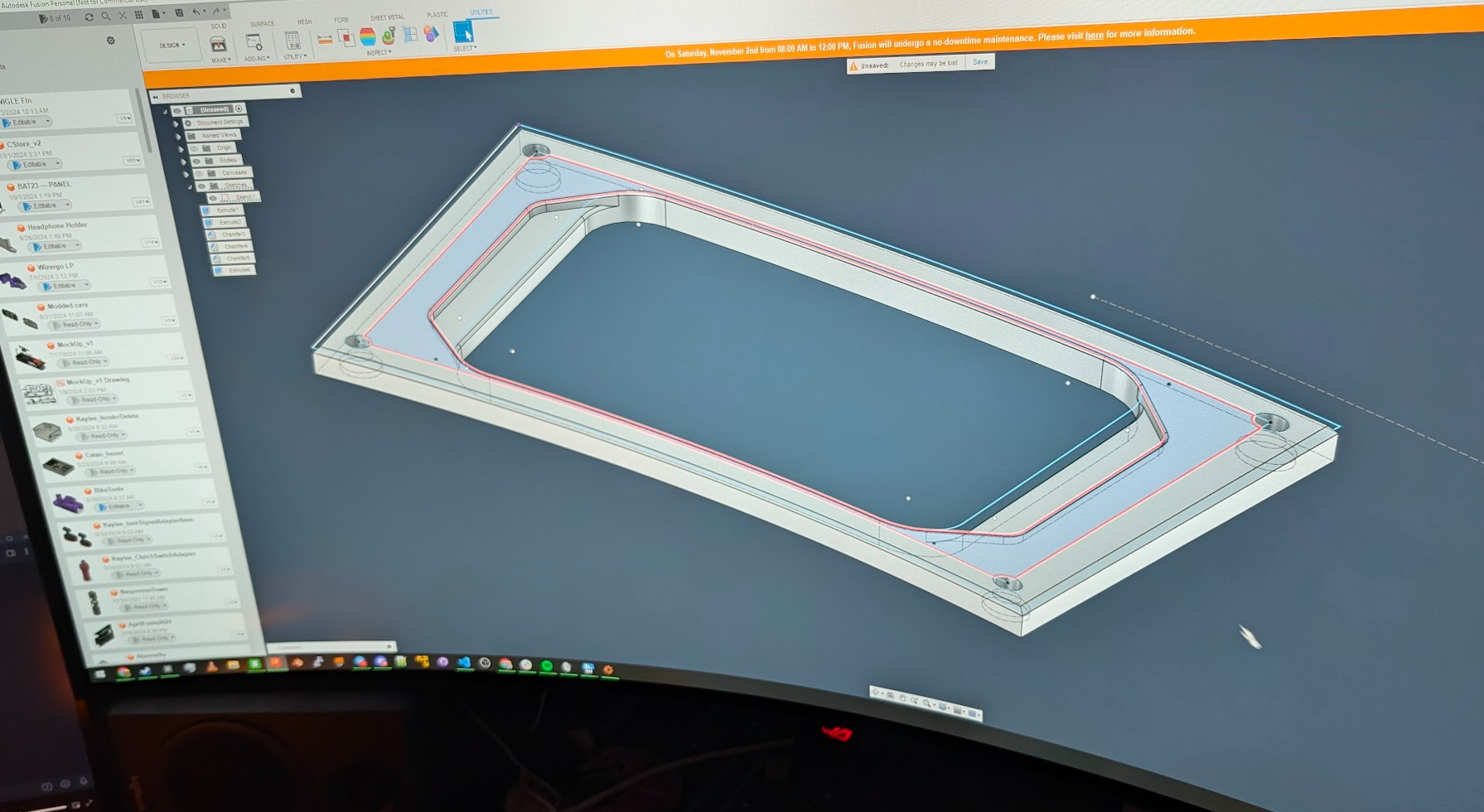The height and width of the screenshot is (812, 1484).
Task: Toggle Canvases folder visibility eye
Action: tap(199, 174)
